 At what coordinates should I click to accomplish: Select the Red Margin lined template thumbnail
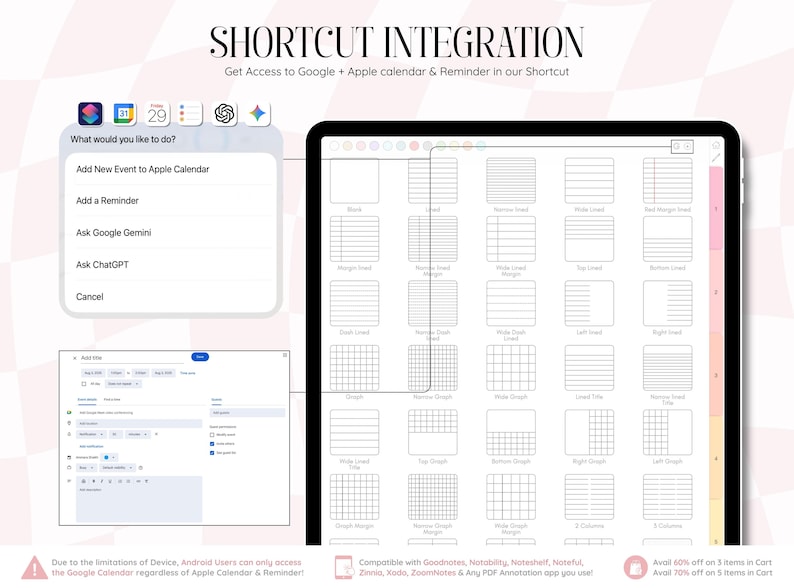667,180
